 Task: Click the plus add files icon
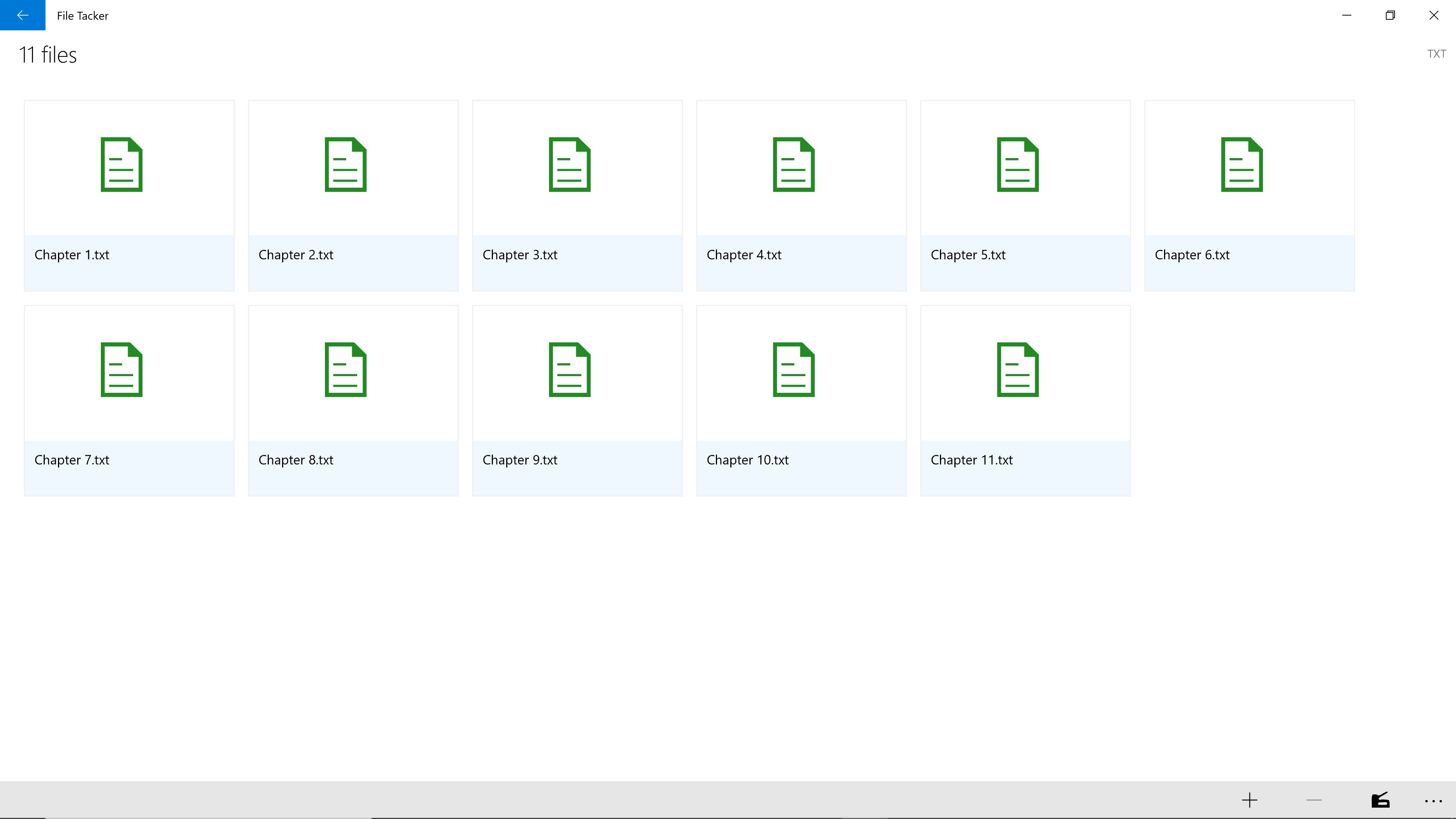pyautogui.click(x=1250, y=800)
